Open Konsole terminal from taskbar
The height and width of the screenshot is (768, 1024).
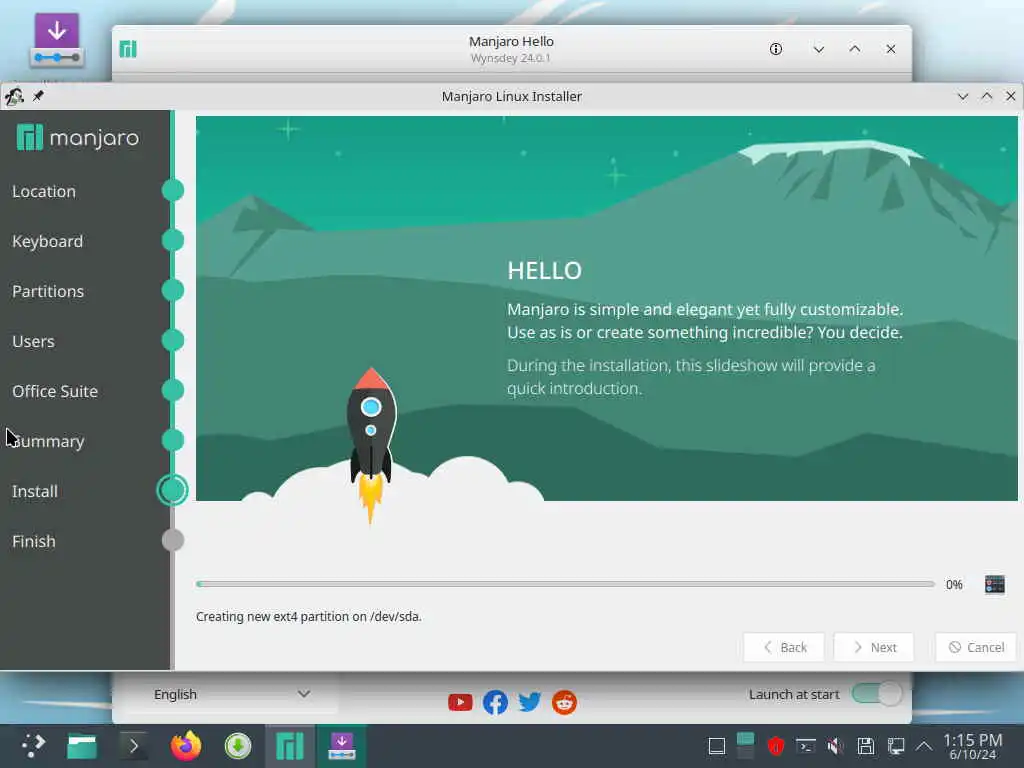pyautogui.click(x=134, y=746)
